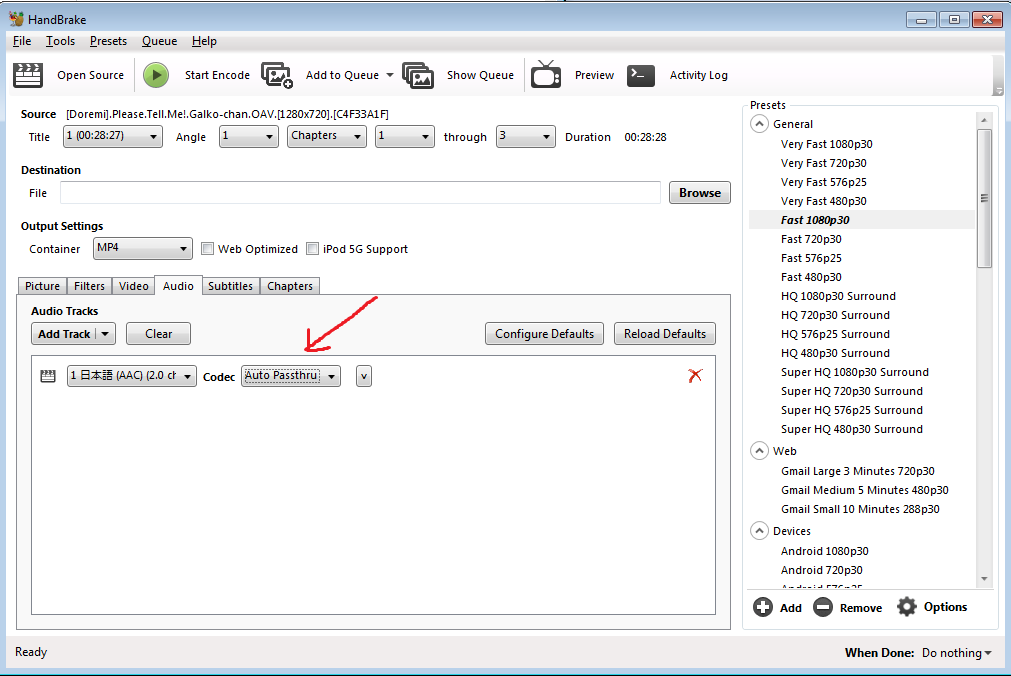The image size is (1011, 676).
Task: Click the Browse button
Action: click(x=699, y=193)
